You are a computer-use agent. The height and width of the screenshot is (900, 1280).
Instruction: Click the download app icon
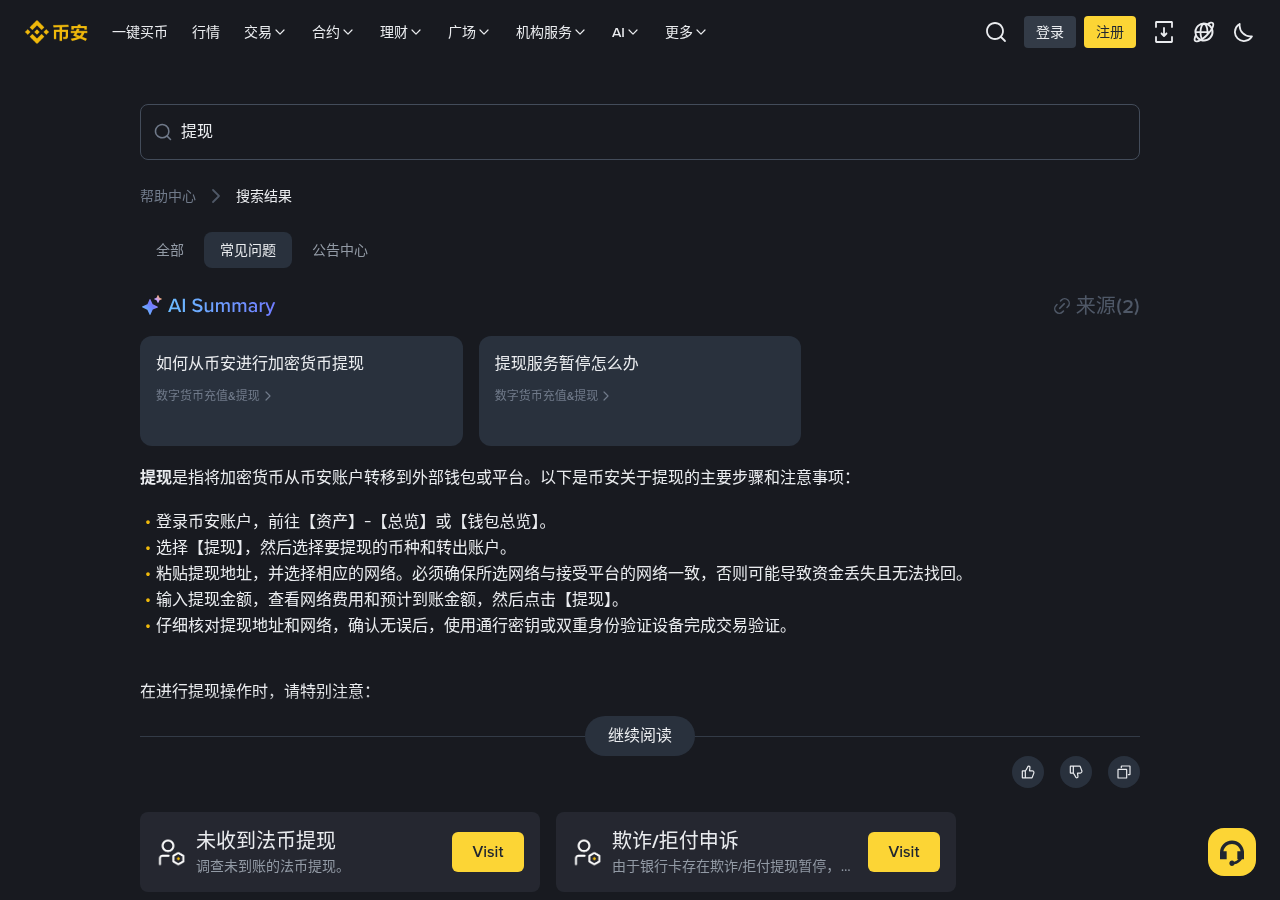tap(1164, 32)
